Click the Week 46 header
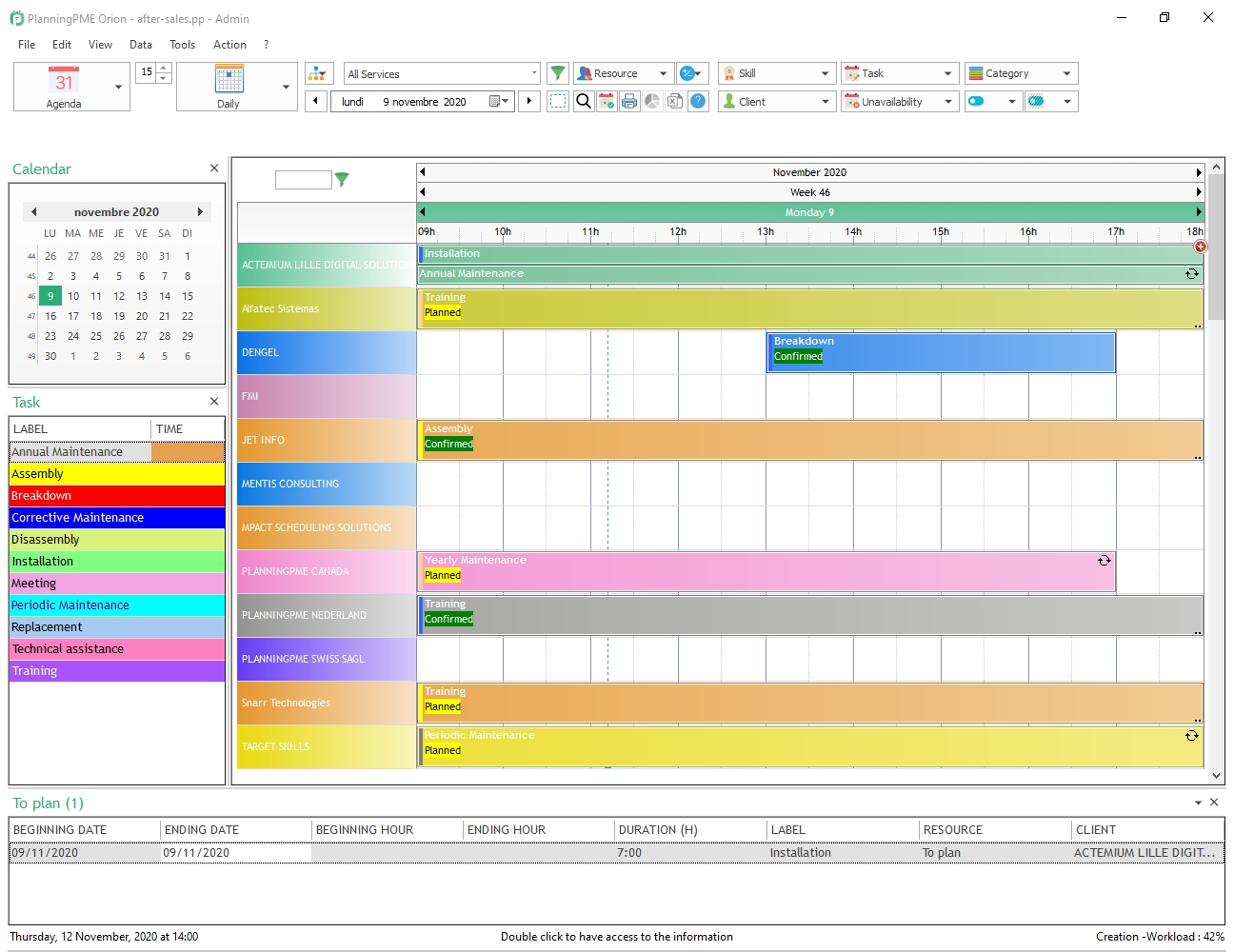Image resolution: width=1234 pixels, height=952 pixels. coord(810,192)
